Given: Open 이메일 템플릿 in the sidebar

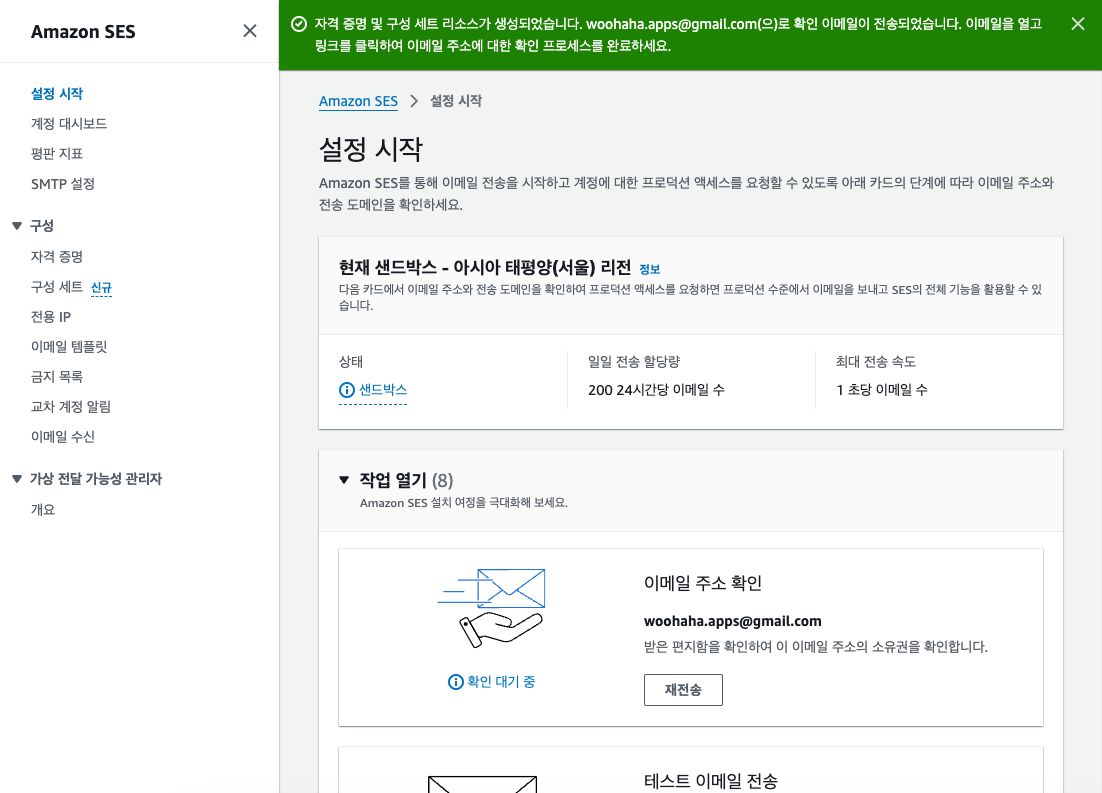Looking at the screenshot, I should pyautogui.click(x=69, y=347).
